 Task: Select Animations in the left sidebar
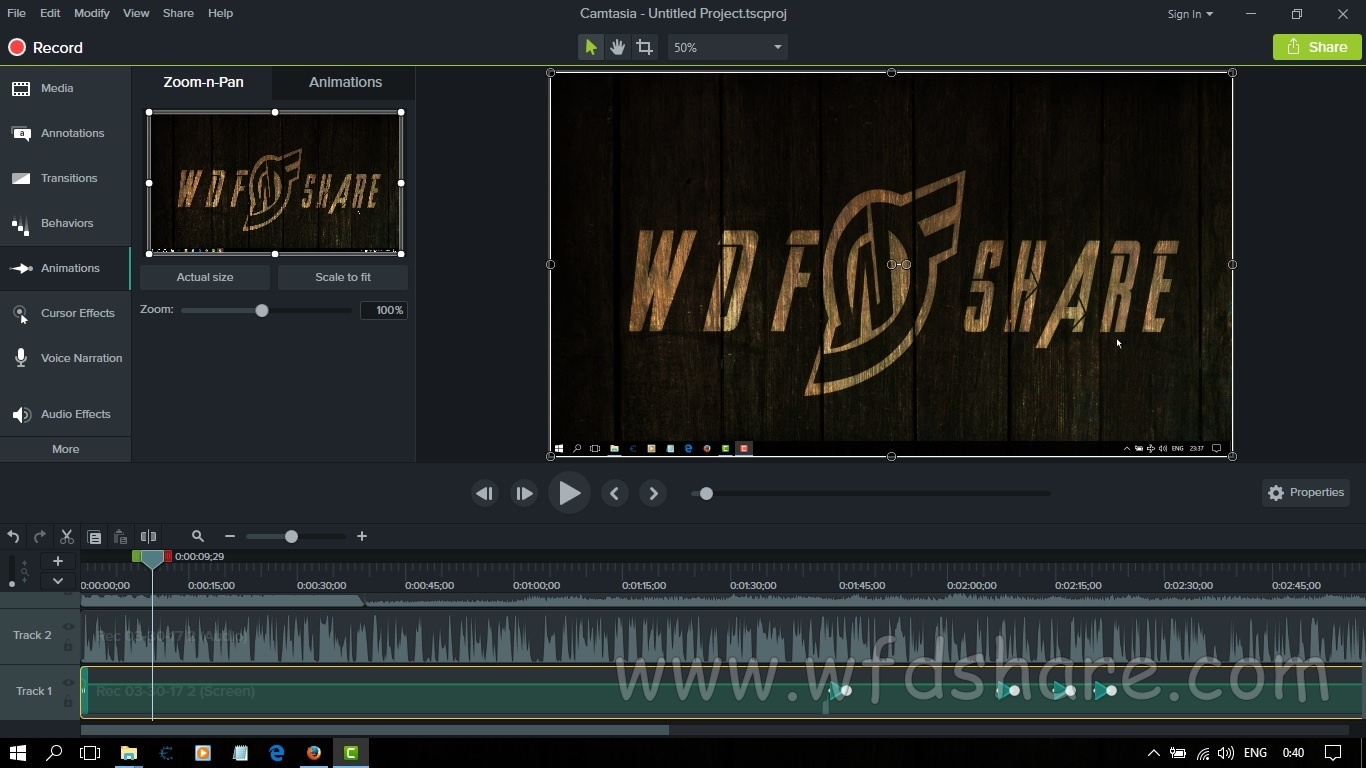pyautogui.click(x=65, y=268)
